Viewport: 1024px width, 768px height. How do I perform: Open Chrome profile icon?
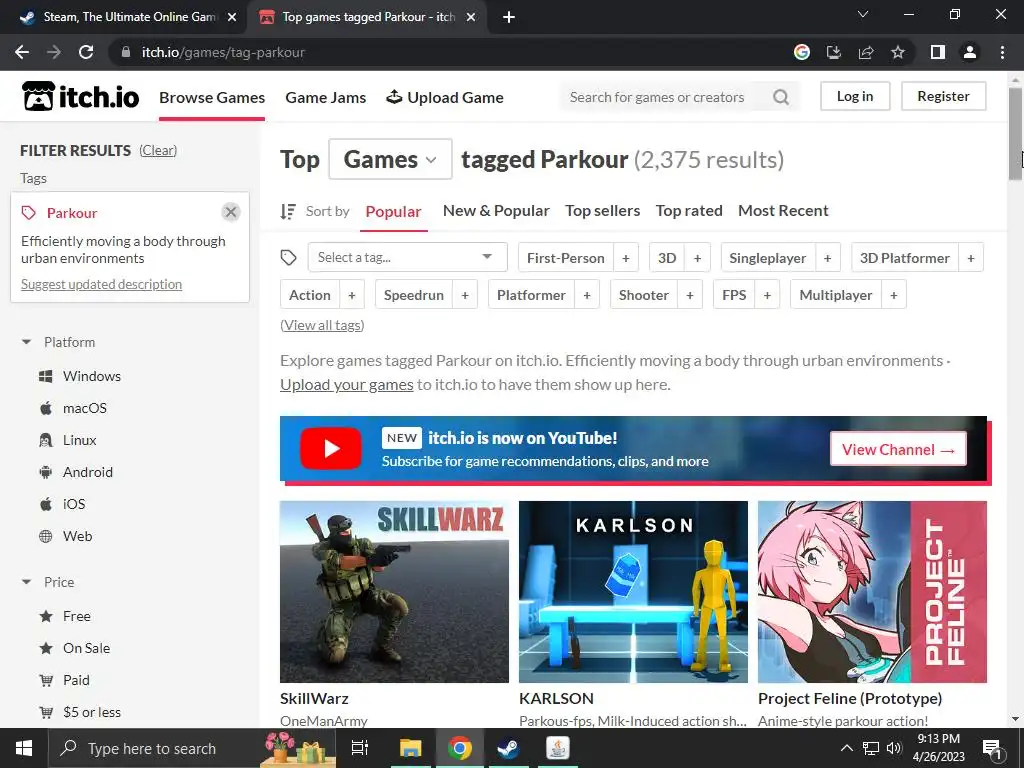970,52
